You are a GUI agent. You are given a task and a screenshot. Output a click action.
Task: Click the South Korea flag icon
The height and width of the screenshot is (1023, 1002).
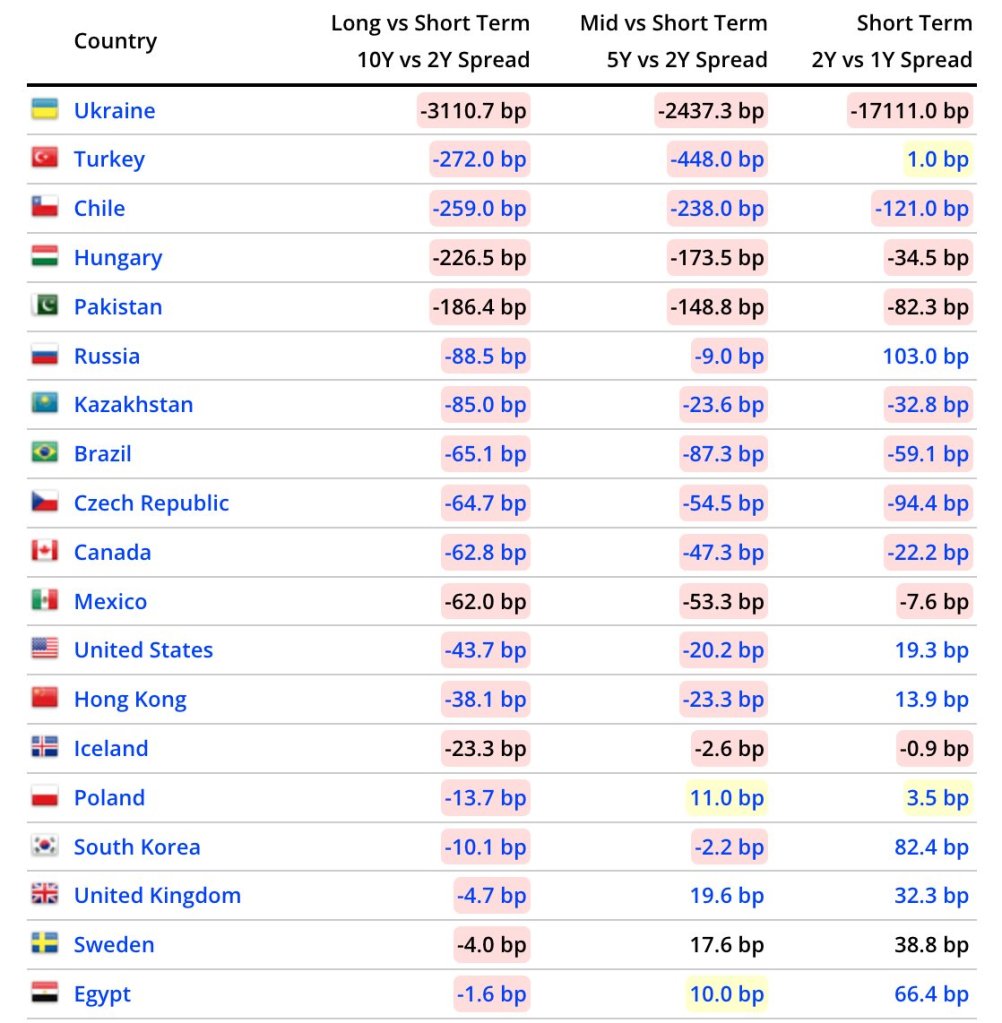click(44, 846)
